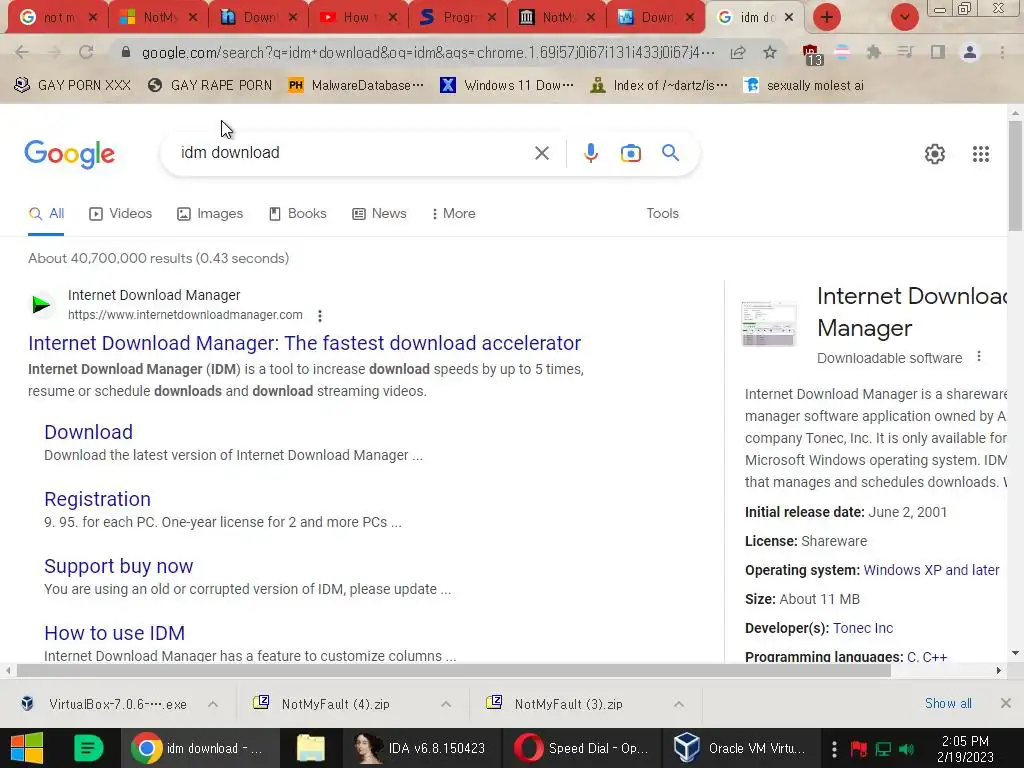1024x768 pixels.
Task: Open the fastest download accelerator result
Action: click(304, 344)
